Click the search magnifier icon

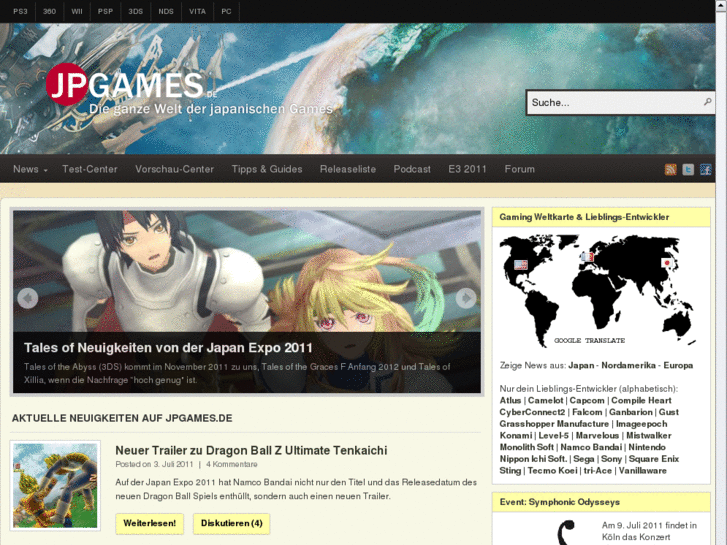[707, 102]
